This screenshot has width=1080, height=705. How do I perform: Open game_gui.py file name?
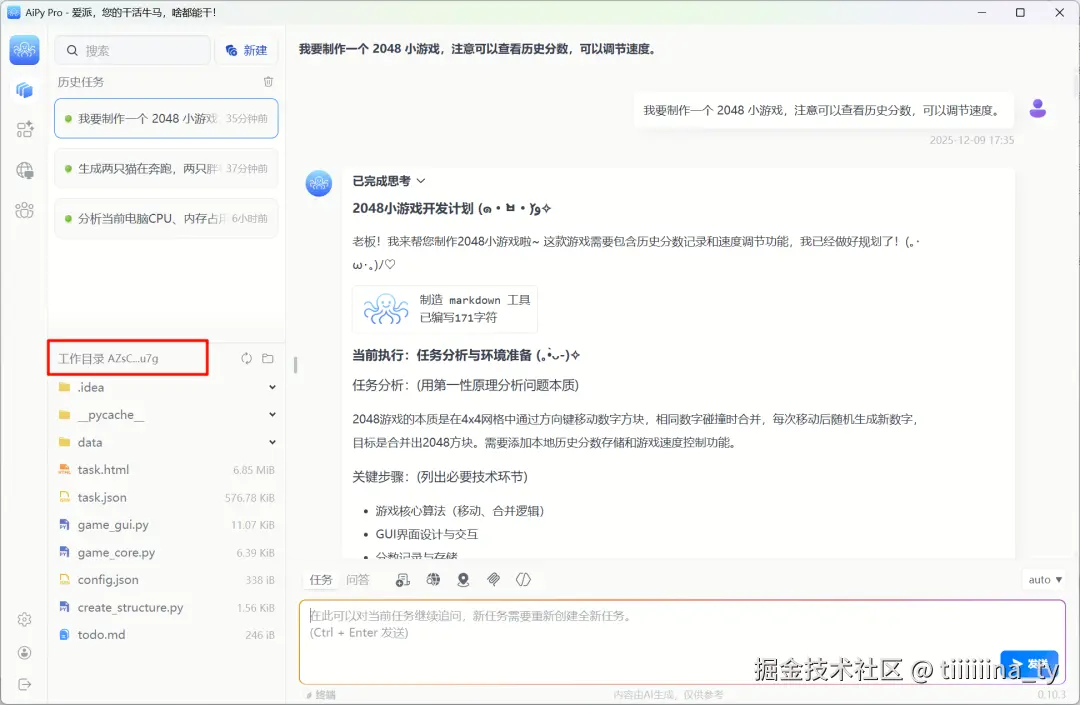tap(113, 525)
